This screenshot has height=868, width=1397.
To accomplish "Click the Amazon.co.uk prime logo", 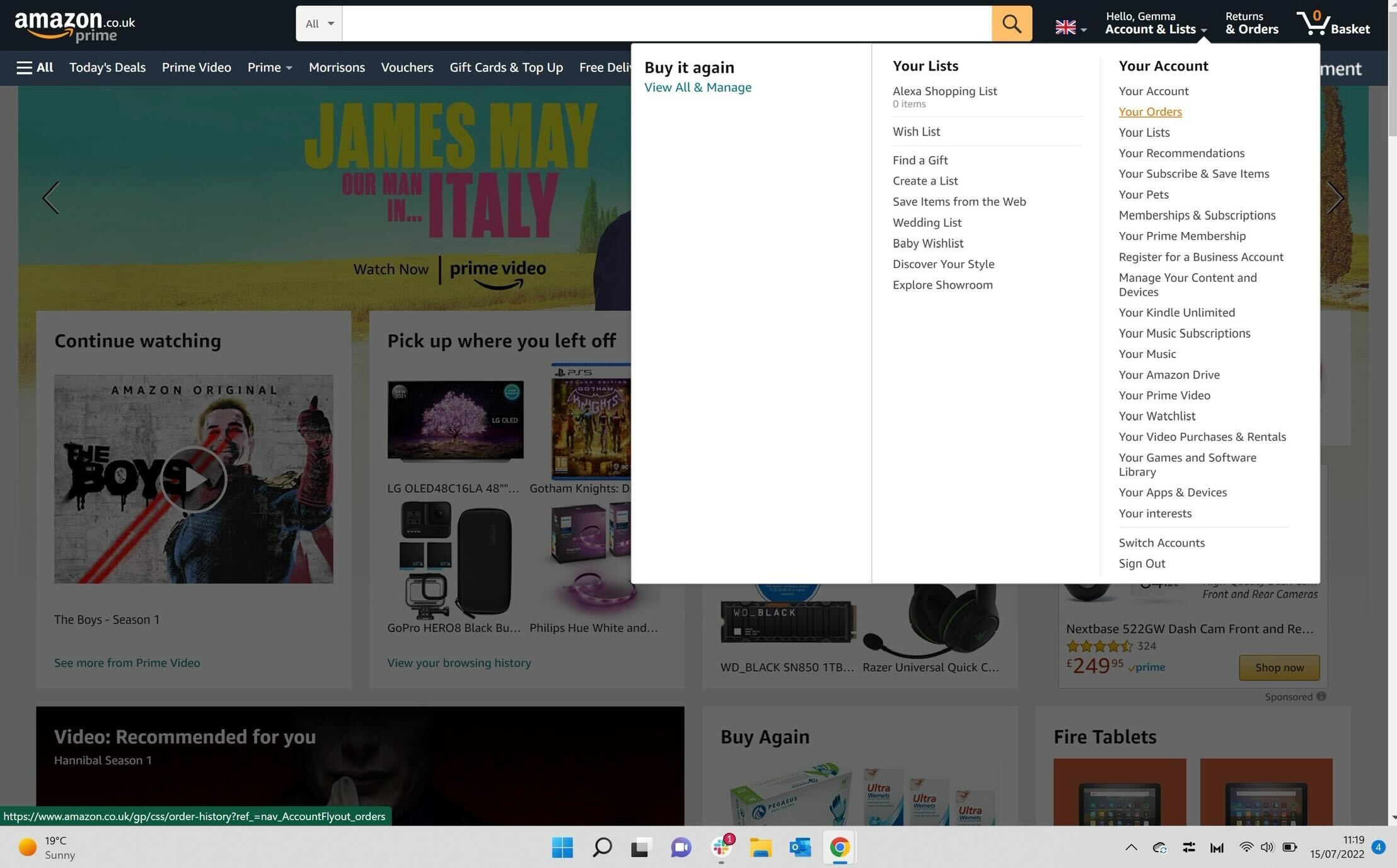I will (x=74, y=26).
